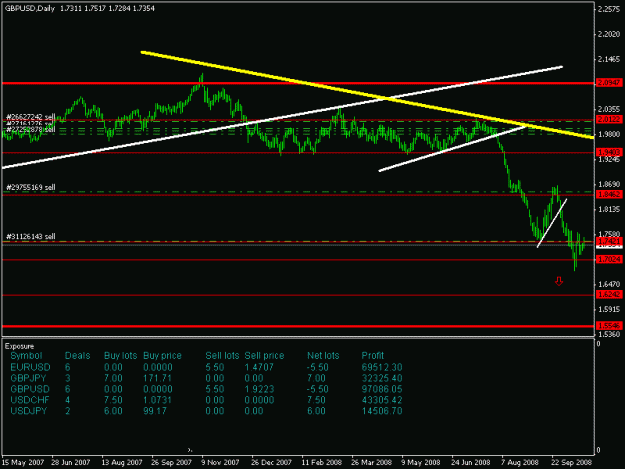Click the red 1.7024 price level tag
Screen dimensions: 625x469
click(609, 259)
